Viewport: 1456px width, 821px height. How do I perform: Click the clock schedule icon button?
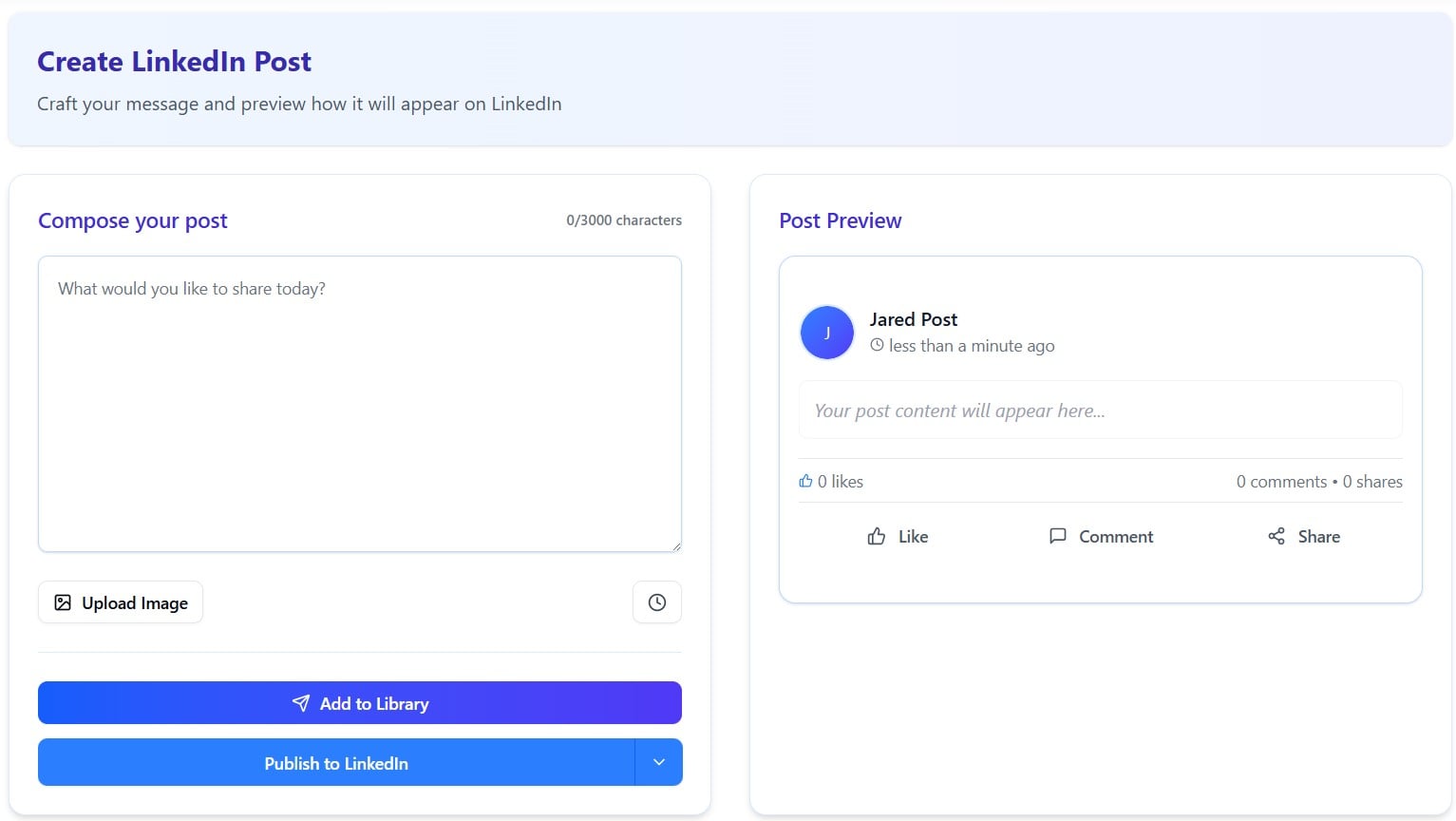click(656, 602)
